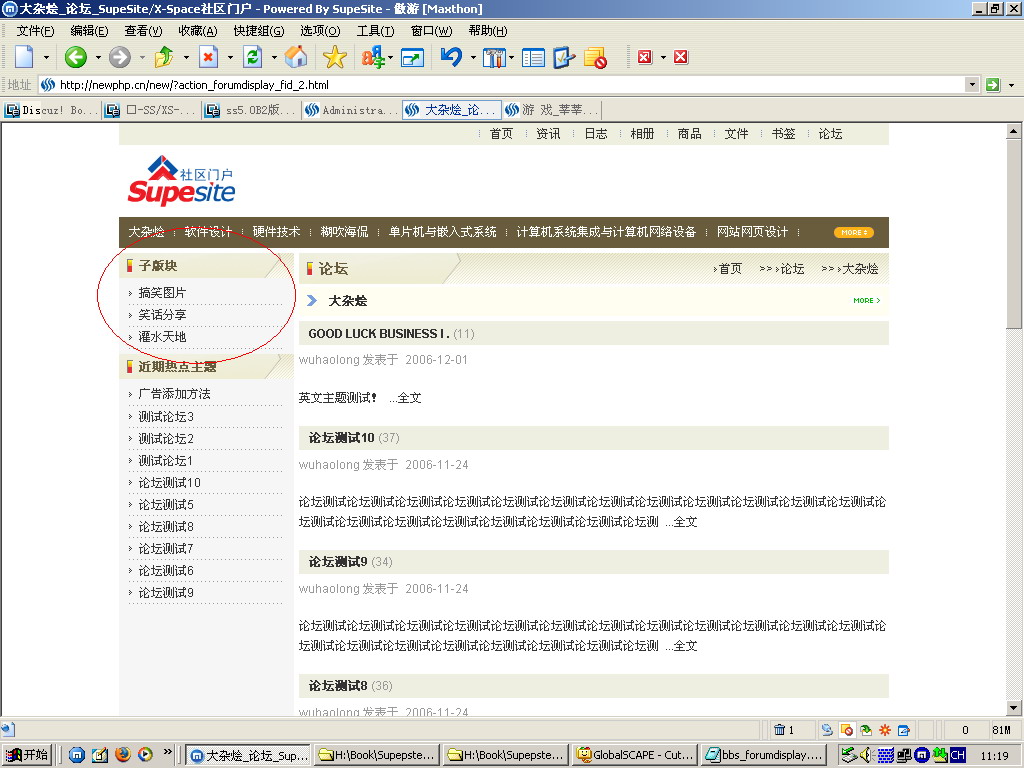Image resolution: width=1024 pixels, height=768 pixels.
Task: Go back with the green arrow
Action: (76, 57)
